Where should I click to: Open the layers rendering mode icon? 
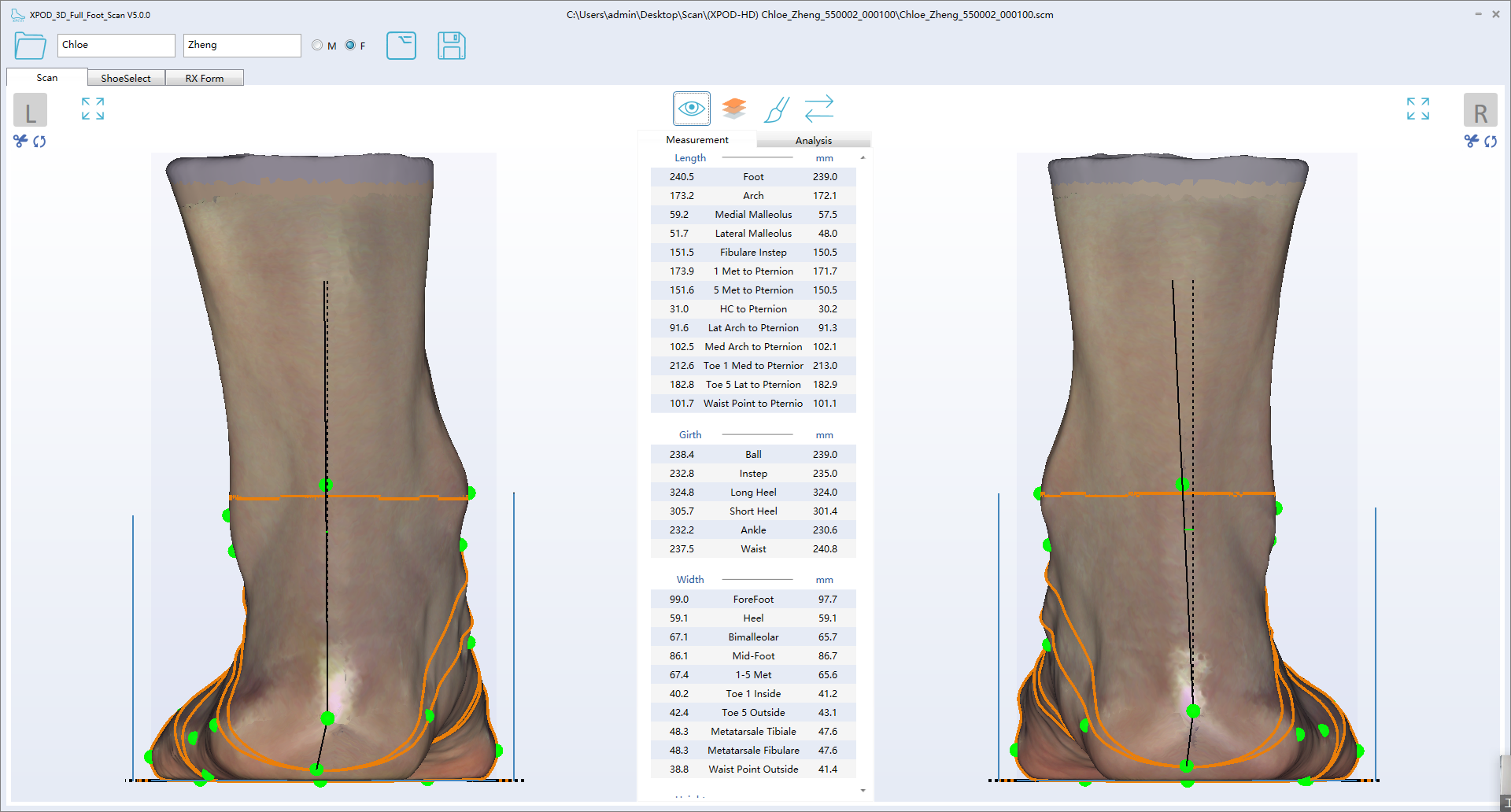[733, 108]
